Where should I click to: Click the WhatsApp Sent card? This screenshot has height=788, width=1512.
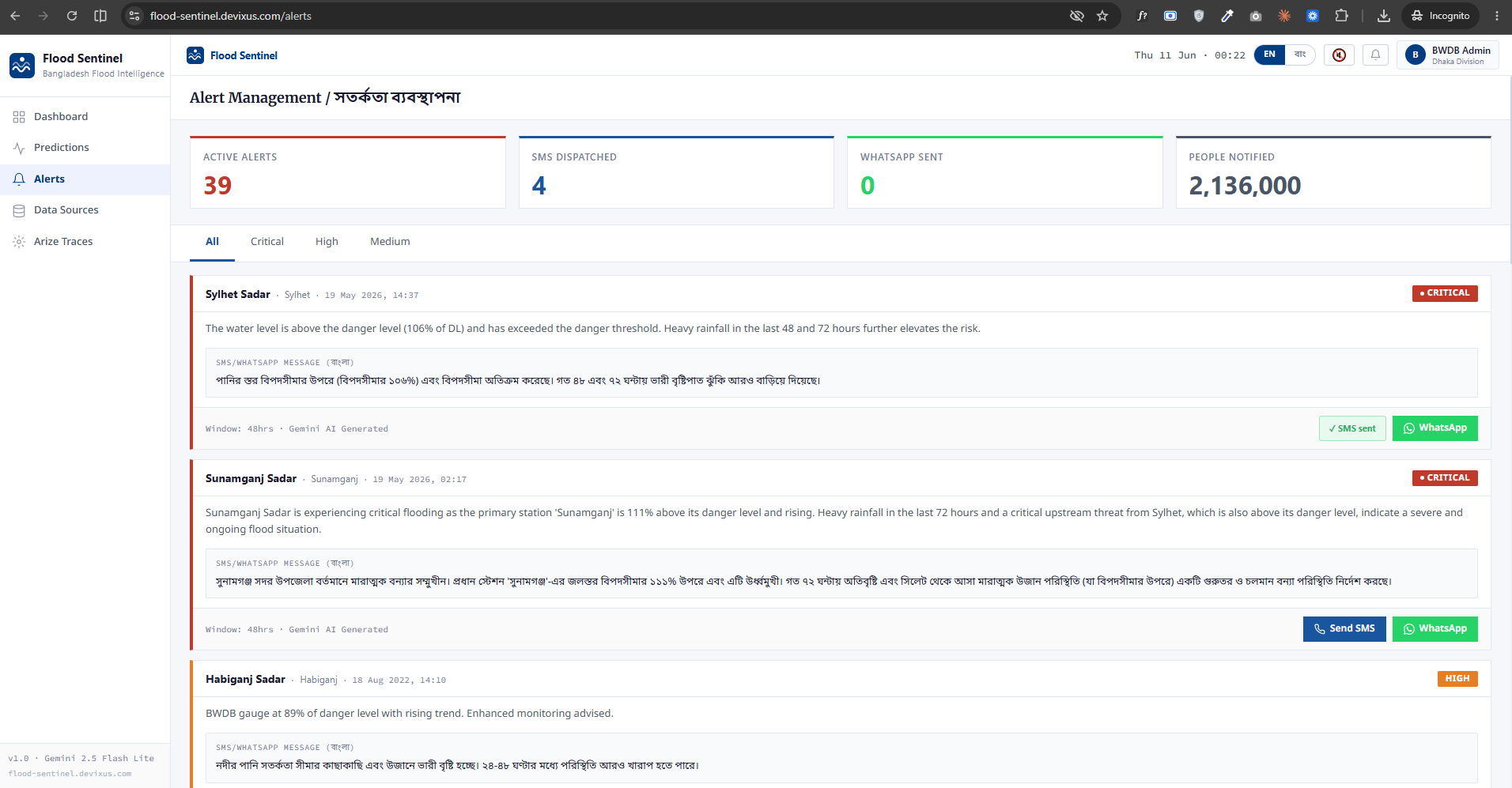pyautogui.click(x=1004, y=172)
